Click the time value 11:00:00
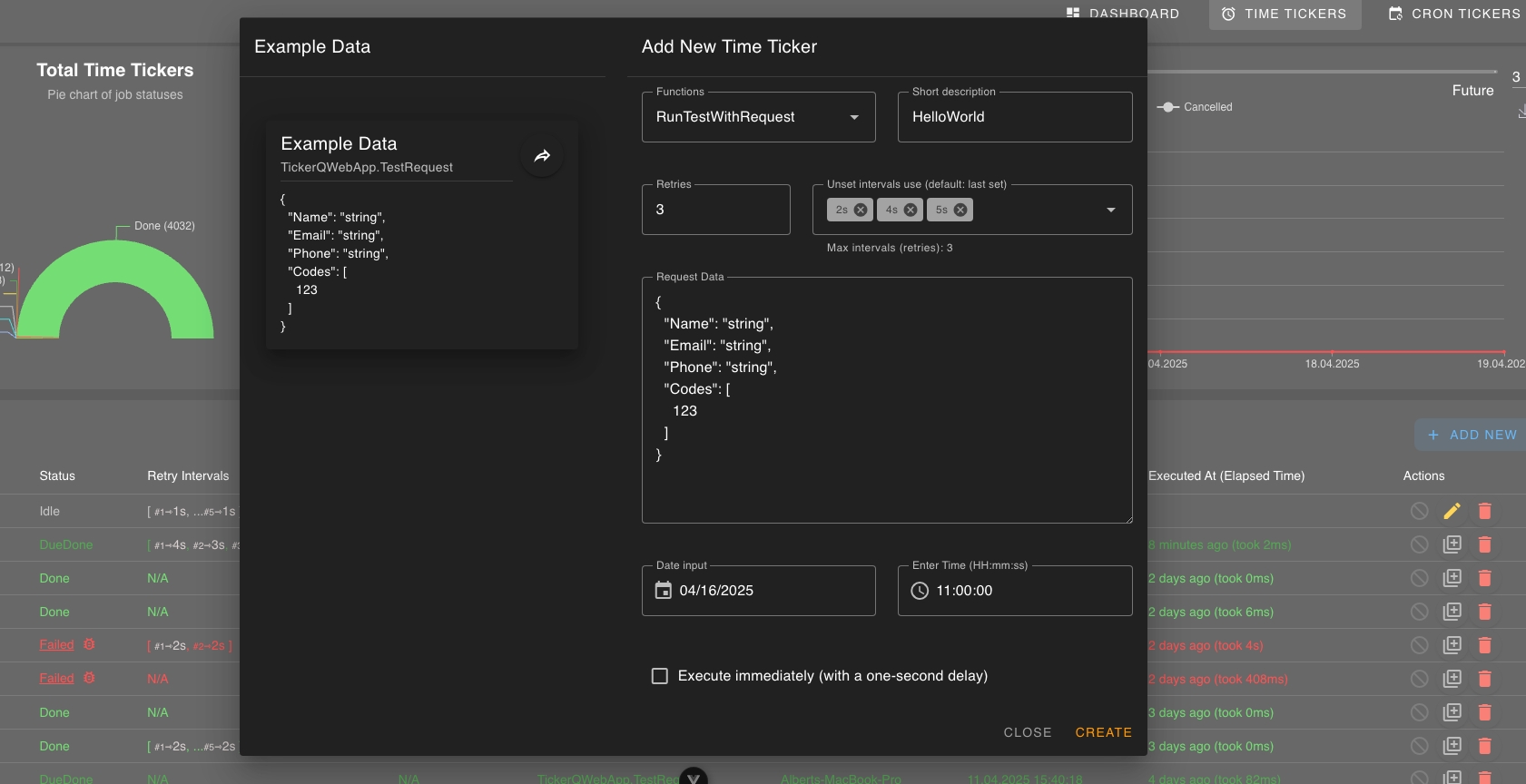Screen dimensions: 1526x784 point(964,591)
